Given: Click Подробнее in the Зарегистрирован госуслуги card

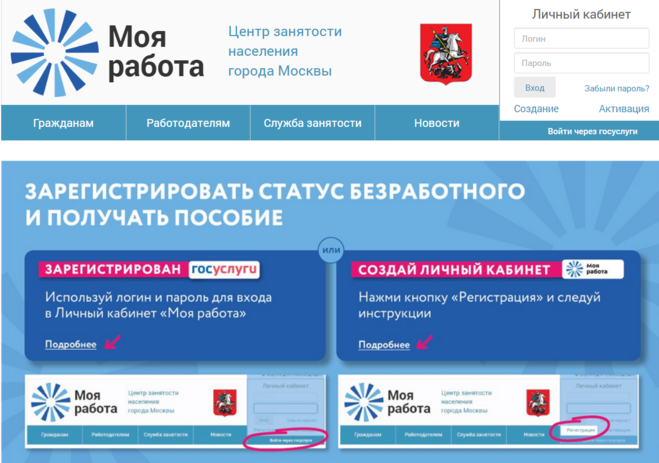Looking at the screenshot, I should pyautogui.click(x=71, y=344).
